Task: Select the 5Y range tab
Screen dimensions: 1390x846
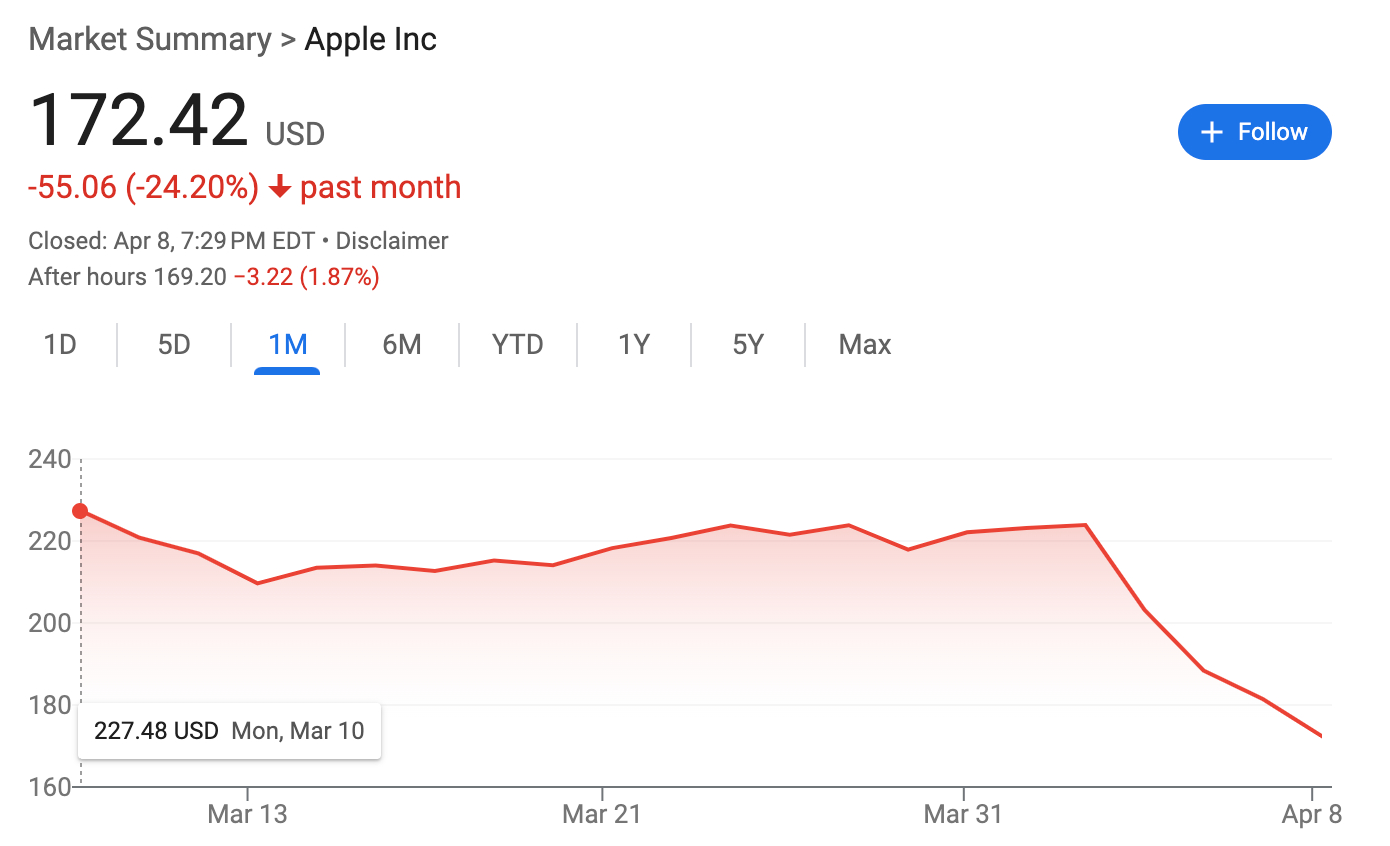Action: 748,345
